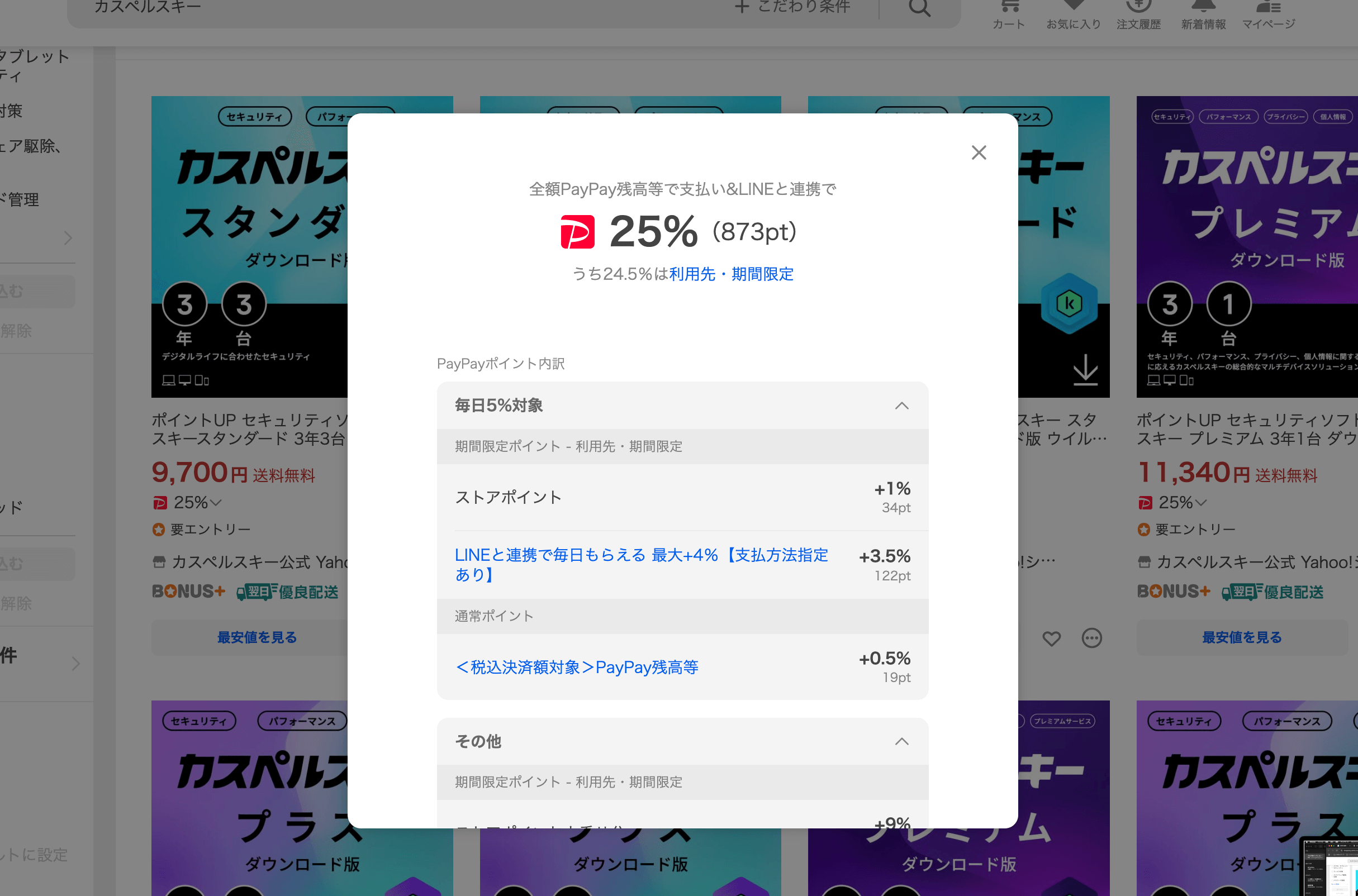The height and width of the screenshot is (896, 1358).
Task: Open マイページ
Action: click(x=1268, y=14)
